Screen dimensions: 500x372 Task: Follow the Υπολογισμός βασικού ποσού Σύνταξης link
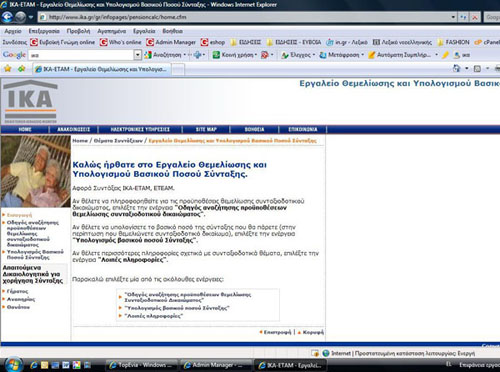pos(177,308)
